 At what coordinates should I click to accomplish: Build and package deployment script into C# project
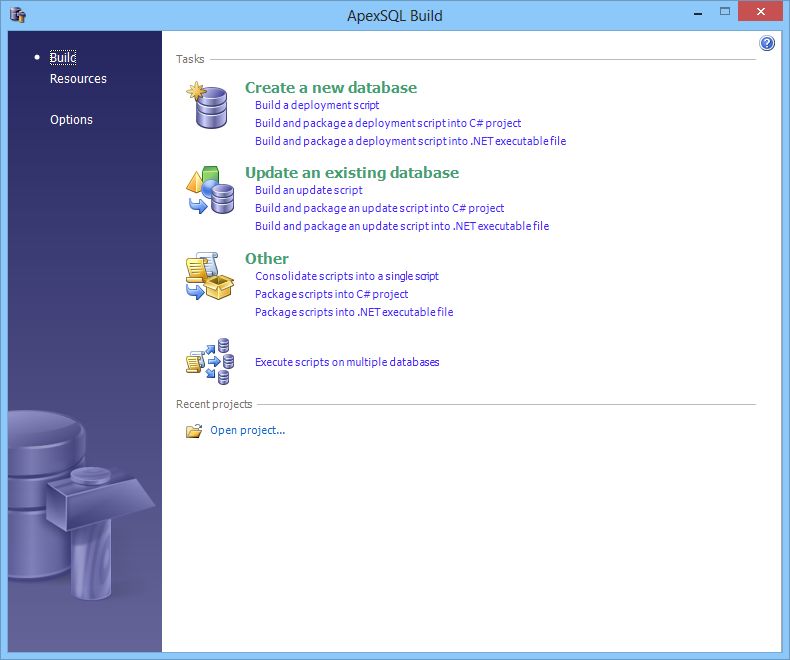point(388,123)
